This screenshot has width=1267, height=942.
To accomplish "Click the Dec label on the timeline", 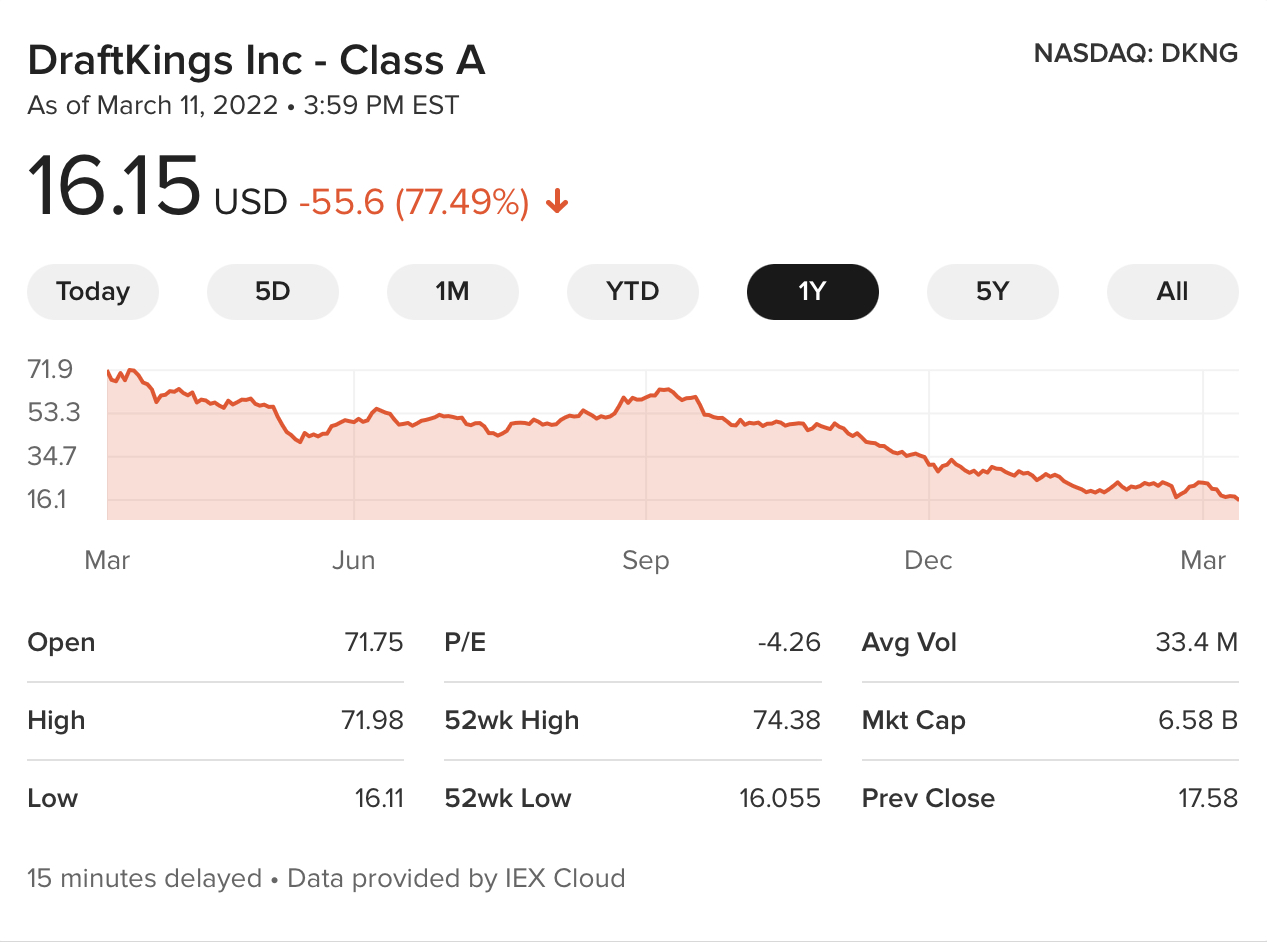I will tap(928, 560).
